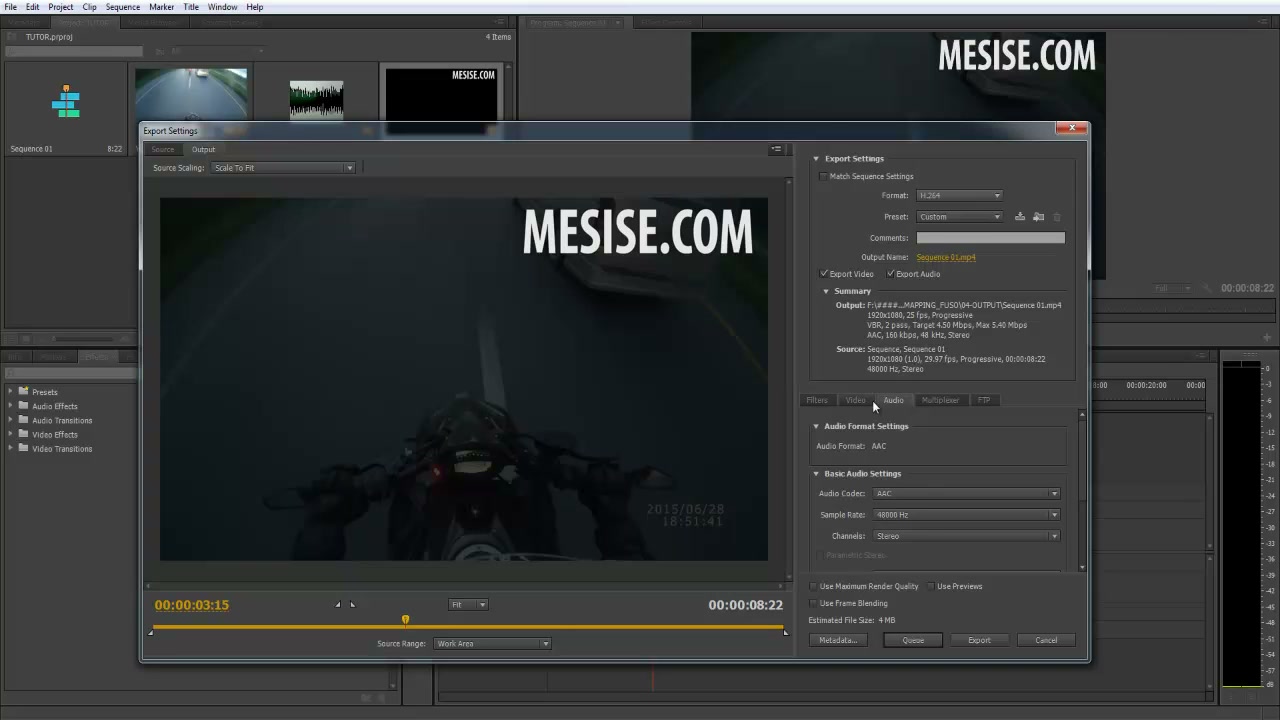
Task: Select the road video clip thumbnail in the project bin
Action: click(x=191, y=95)
